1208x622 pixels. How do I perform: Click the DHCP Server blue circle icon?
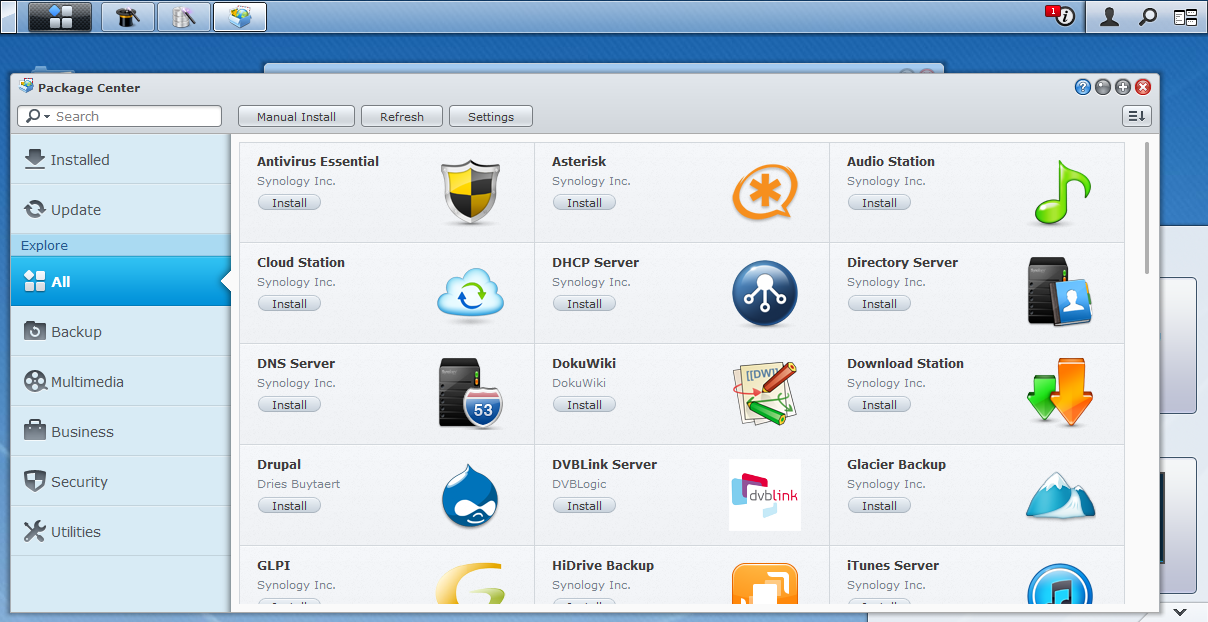tap(764, 293)
